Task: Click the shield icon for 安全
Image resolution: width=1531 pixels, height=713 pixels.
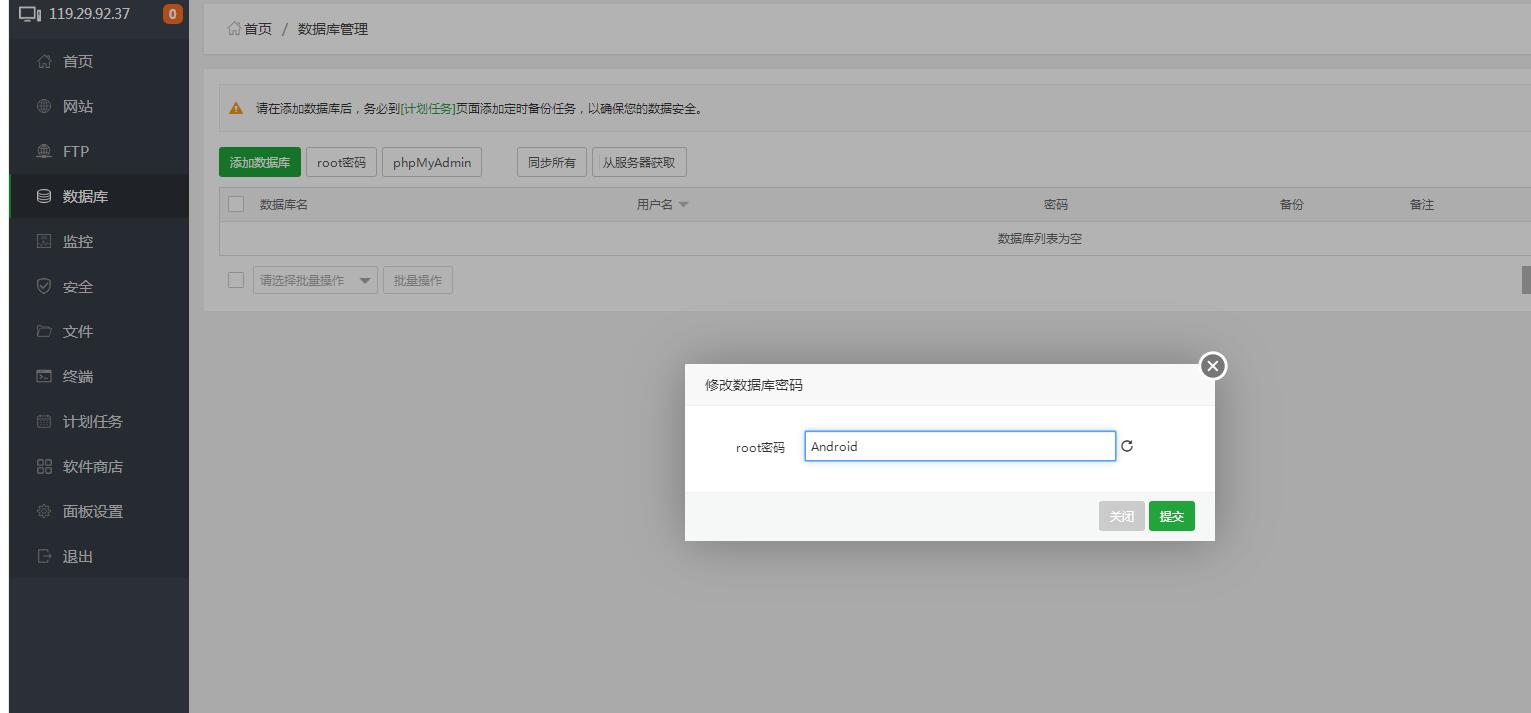Action: (x=44, y=287)
